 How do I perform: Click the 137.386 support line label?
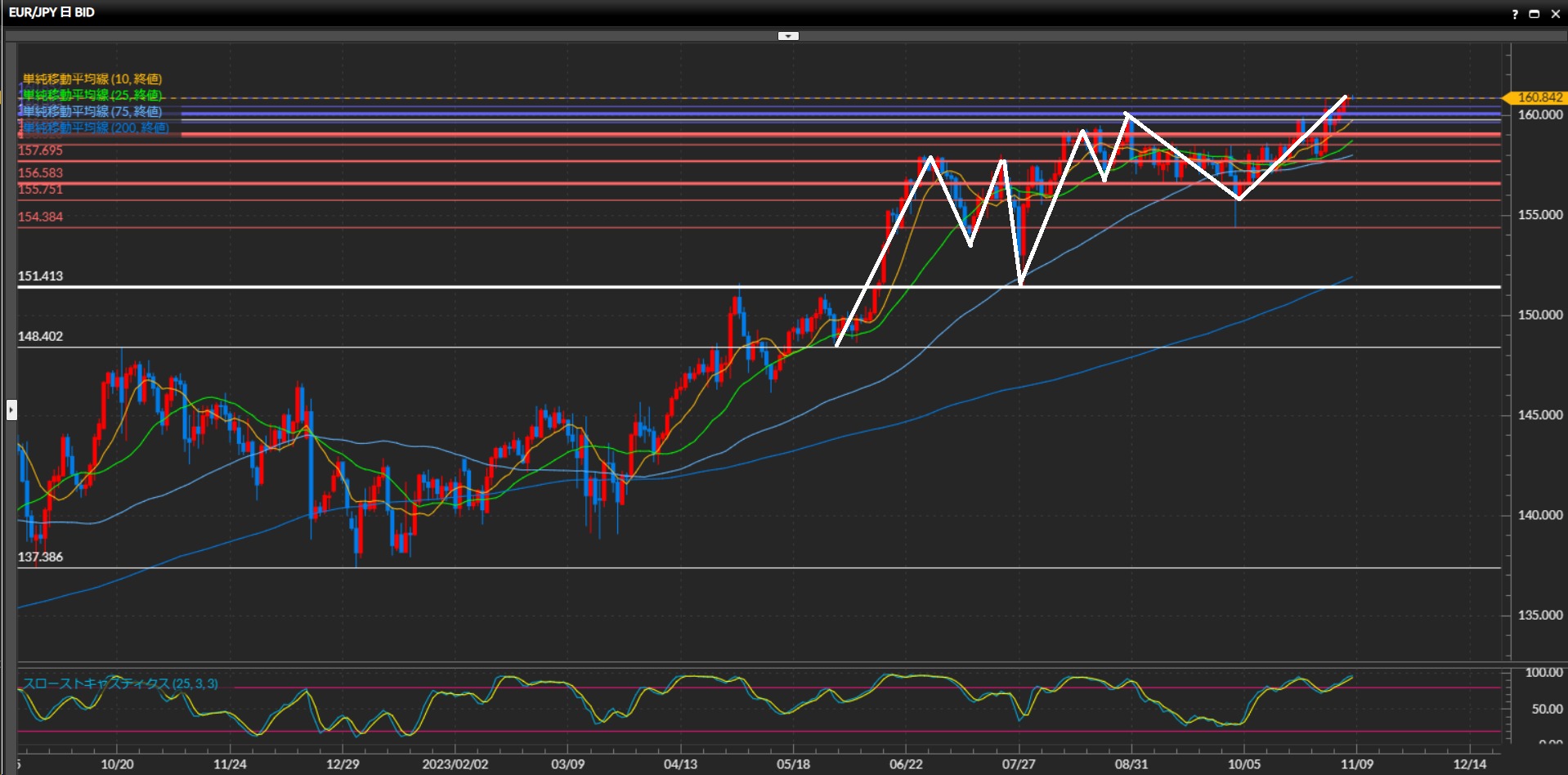click(x=40, y=557)
